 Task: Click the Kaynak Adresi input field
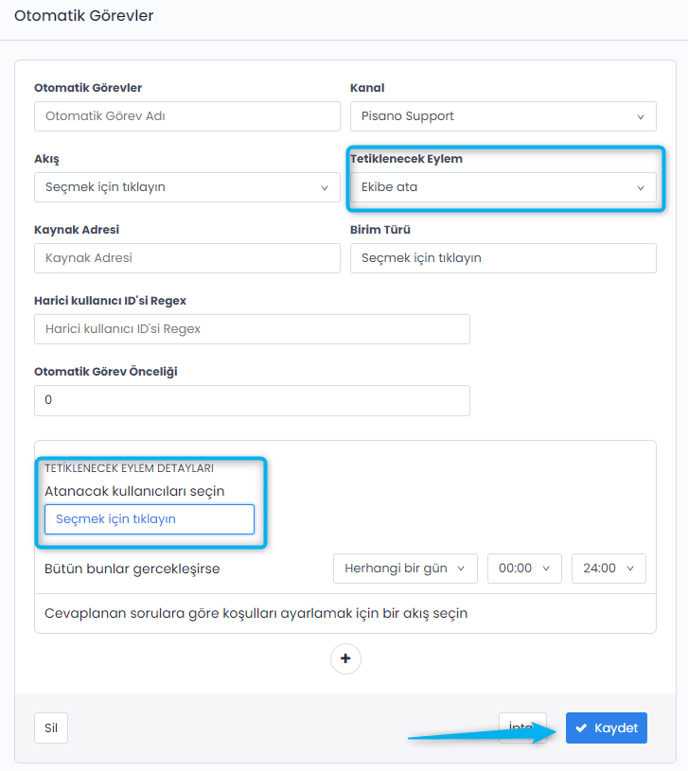click(187, 258)
